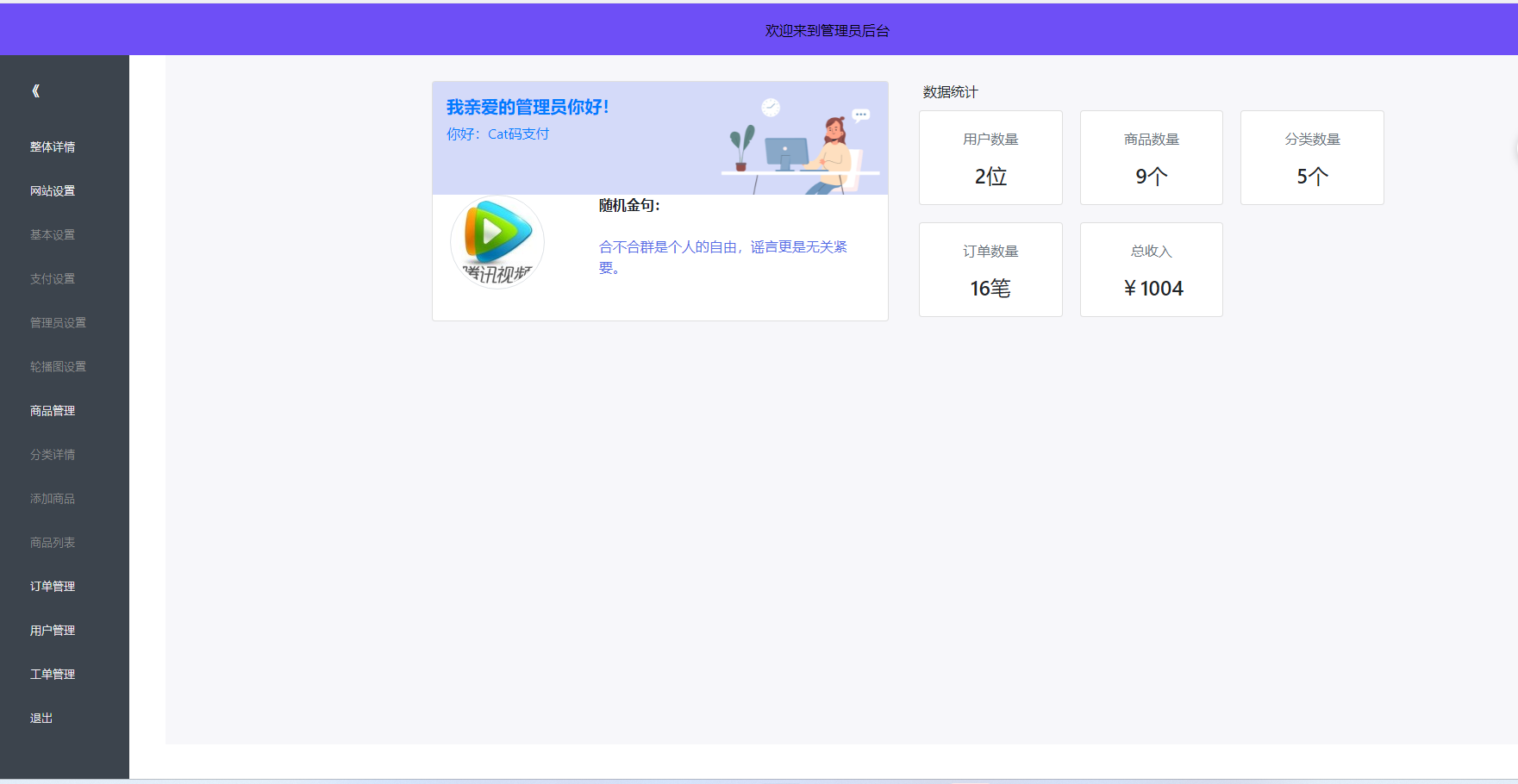
Task: Click the Tencent Video logo
Action: pos(497,242)
